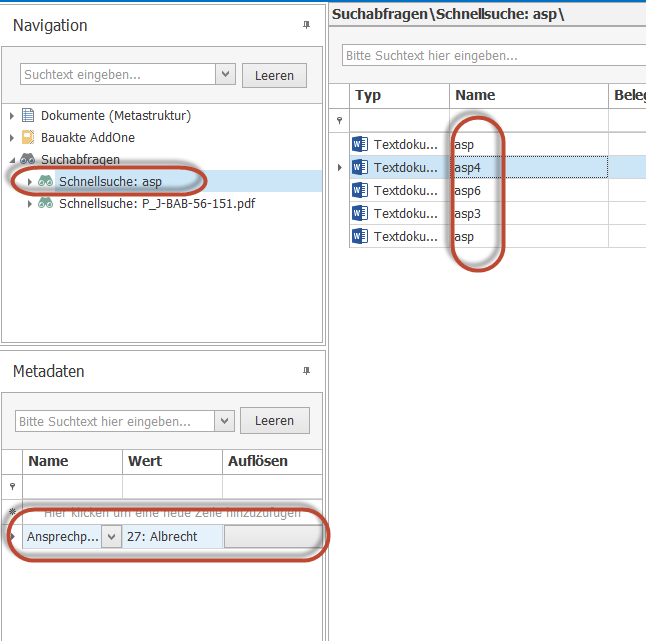Click the Word icon of asp4 row
Image resolution: width=646 pixels, height=641 pixels.
(x=361, y=167)
